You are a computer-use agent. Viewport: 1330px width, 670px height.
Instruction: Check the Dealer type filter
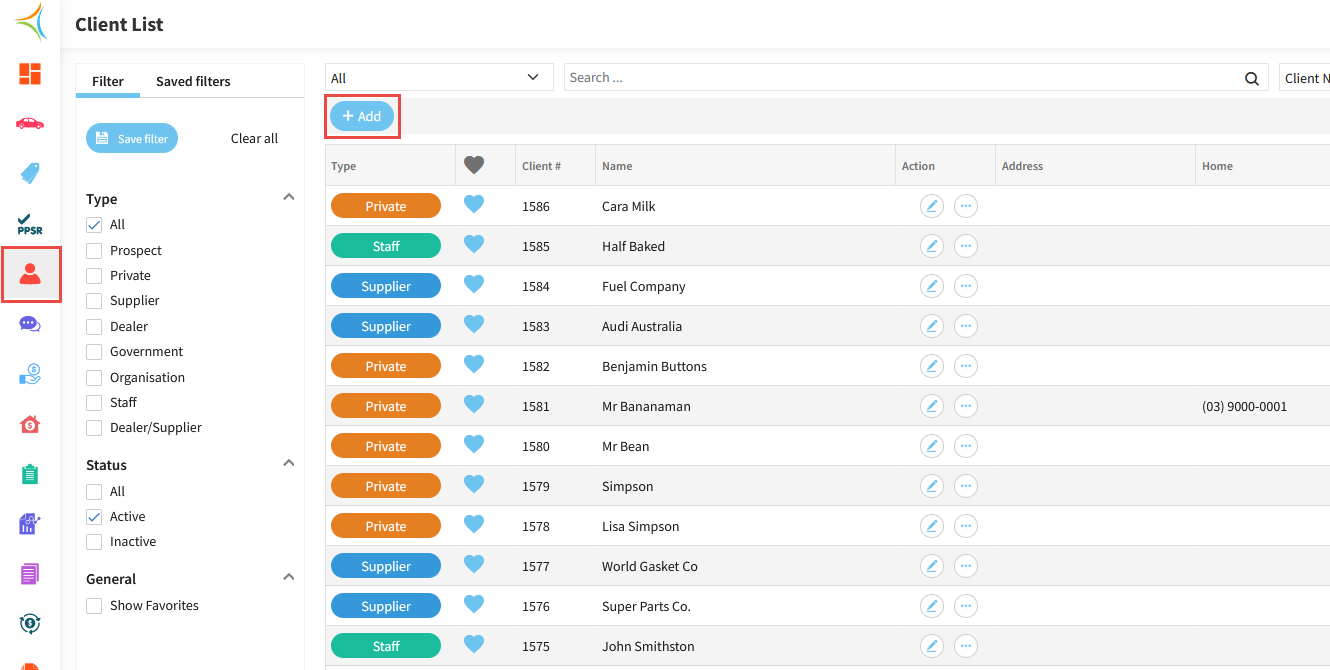point(94,327)
